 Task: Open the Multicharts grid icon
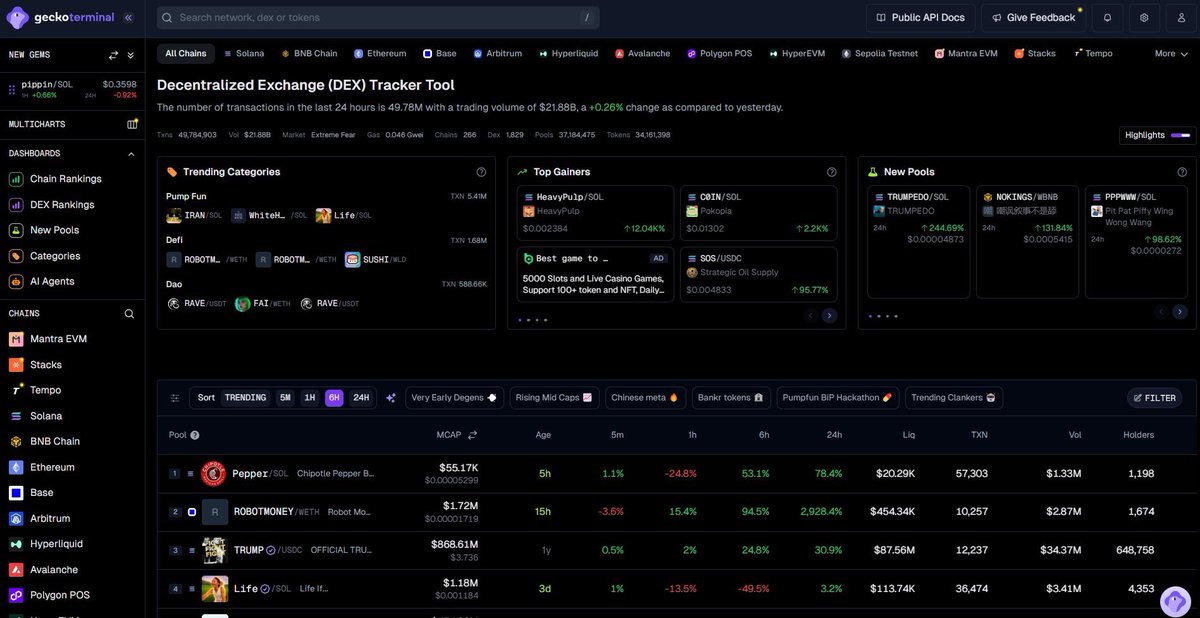click(x=132, y=124)
